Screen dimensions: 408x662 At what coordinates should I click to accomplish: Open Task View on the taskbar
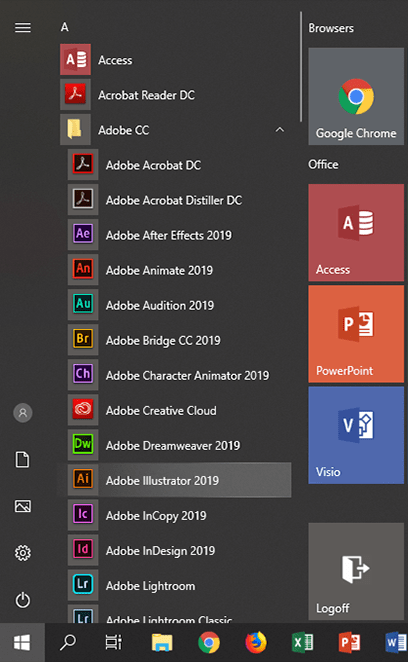(x=114, y=643)
